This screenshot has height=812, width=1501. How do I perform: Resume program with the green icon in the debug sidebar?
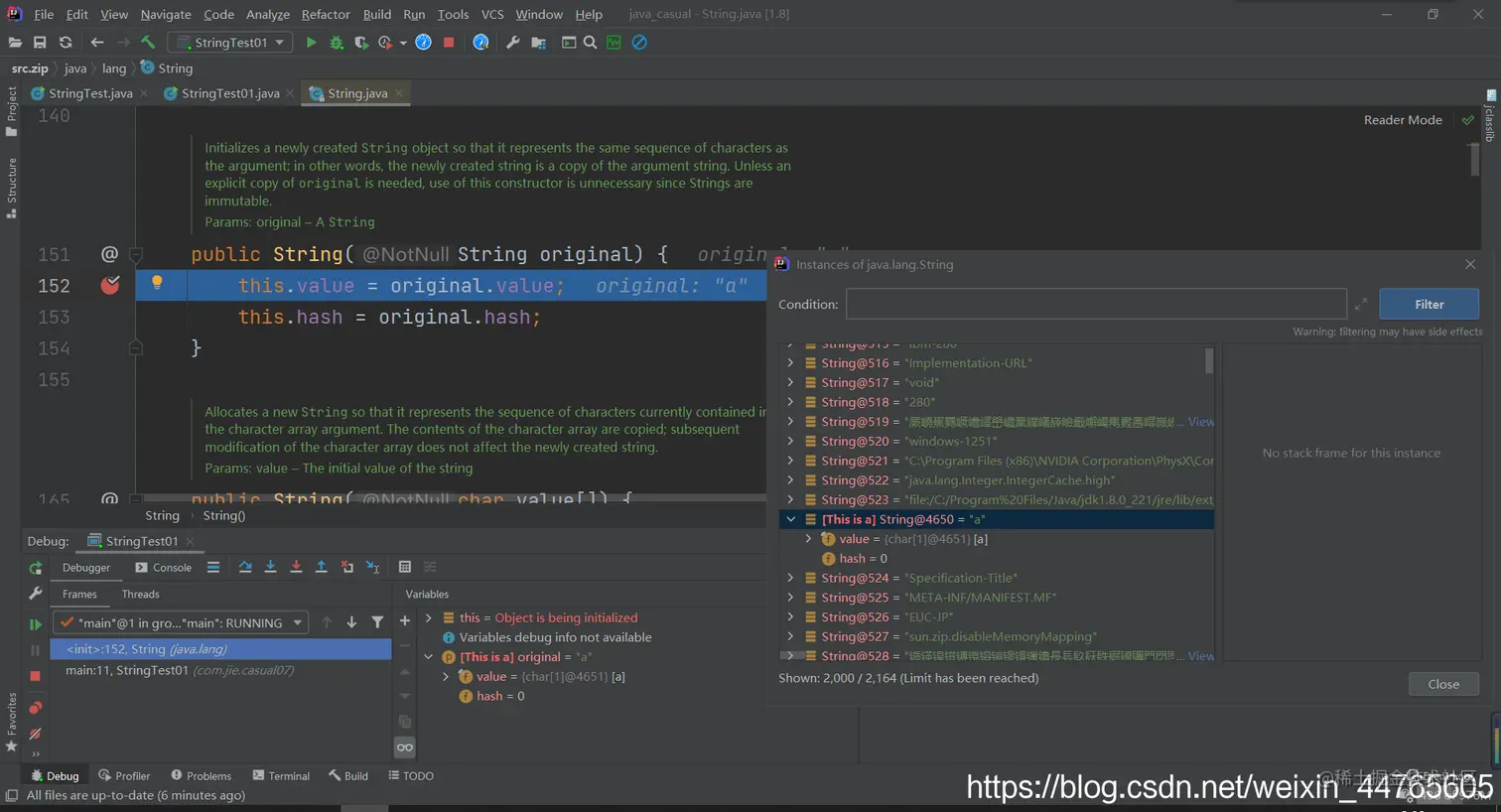(36, 624)
